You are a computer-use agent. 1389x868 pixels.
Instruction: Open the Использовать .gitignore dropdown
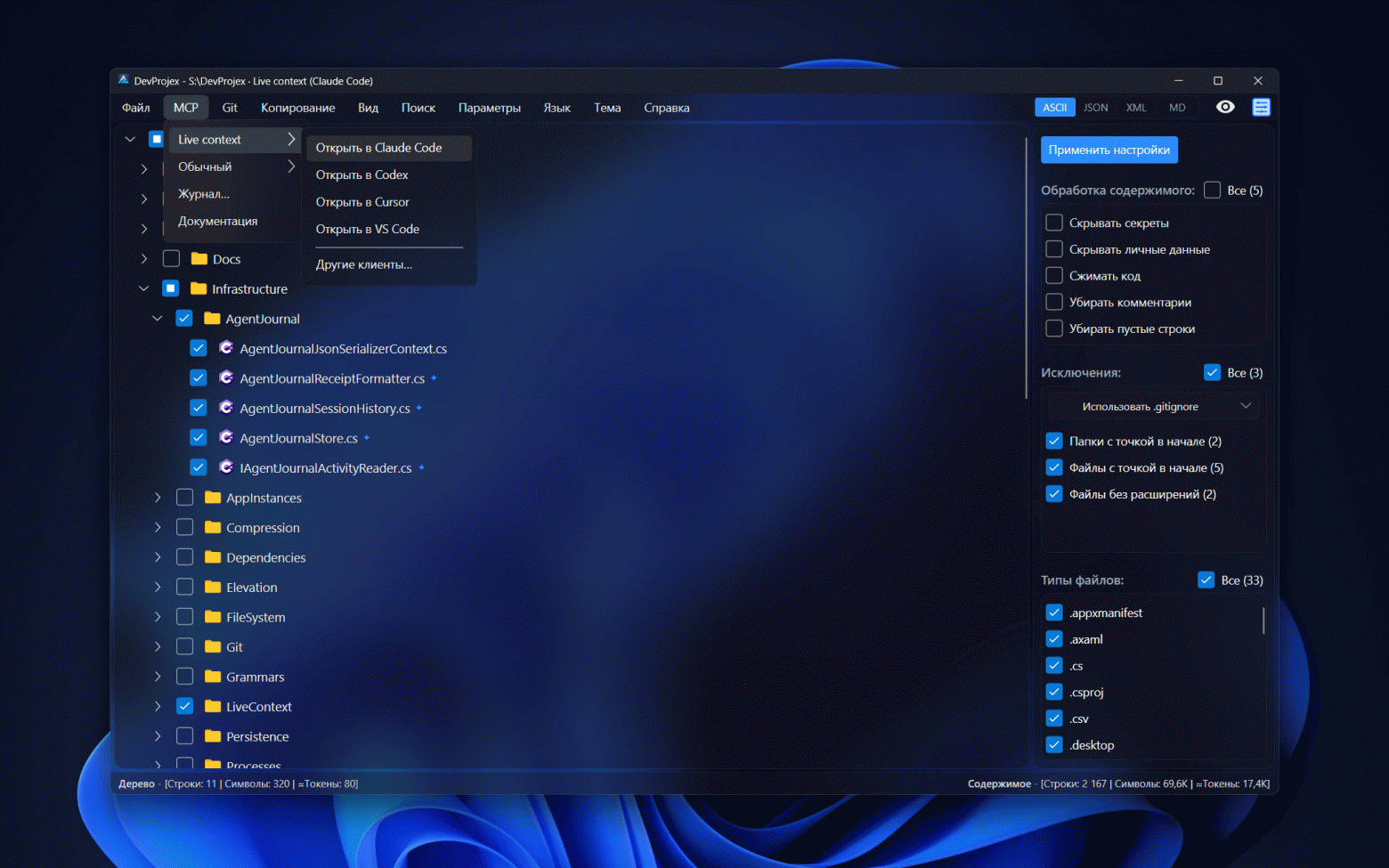click(x=1153, y=406)
